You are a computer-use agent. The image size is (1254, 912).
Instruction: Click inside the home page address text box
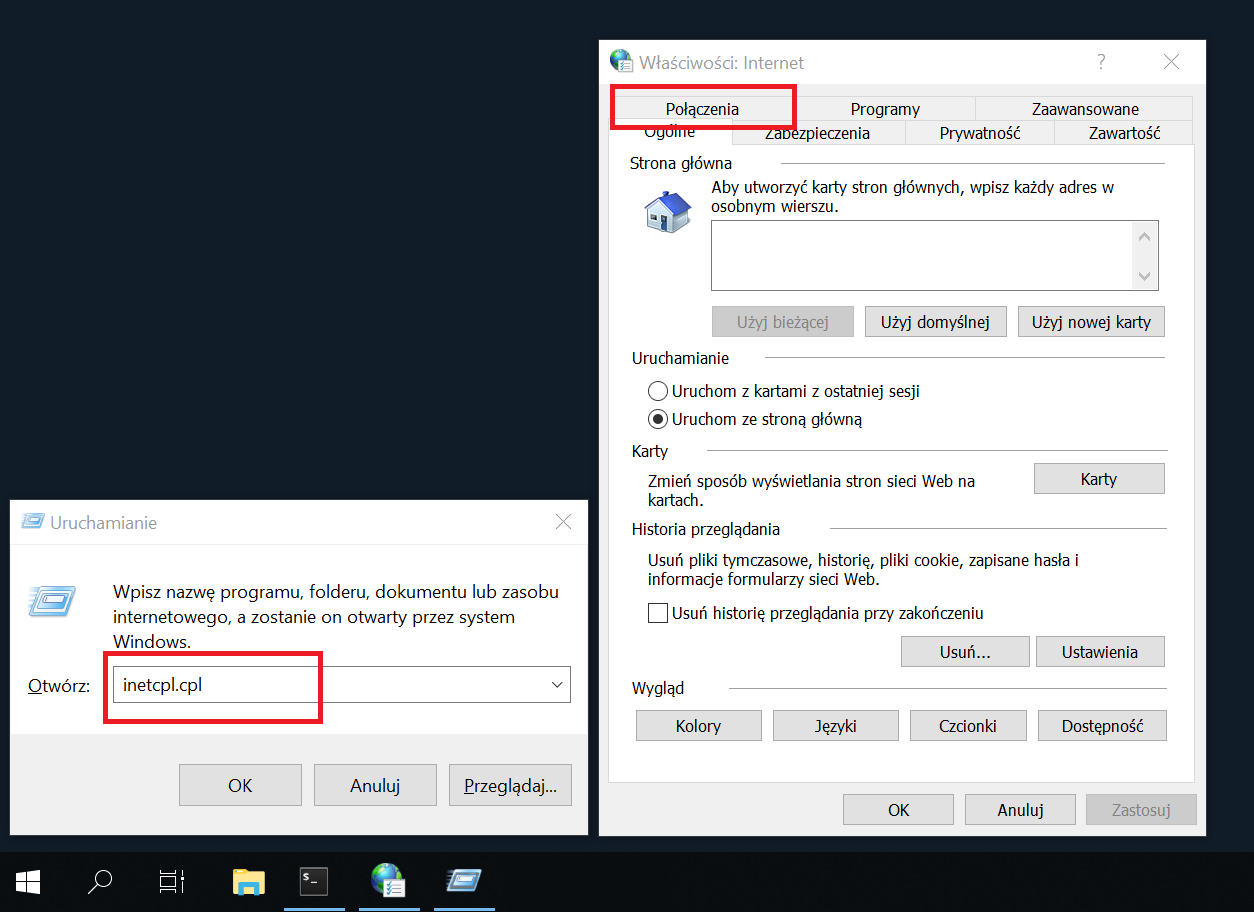tap(920, 255)
